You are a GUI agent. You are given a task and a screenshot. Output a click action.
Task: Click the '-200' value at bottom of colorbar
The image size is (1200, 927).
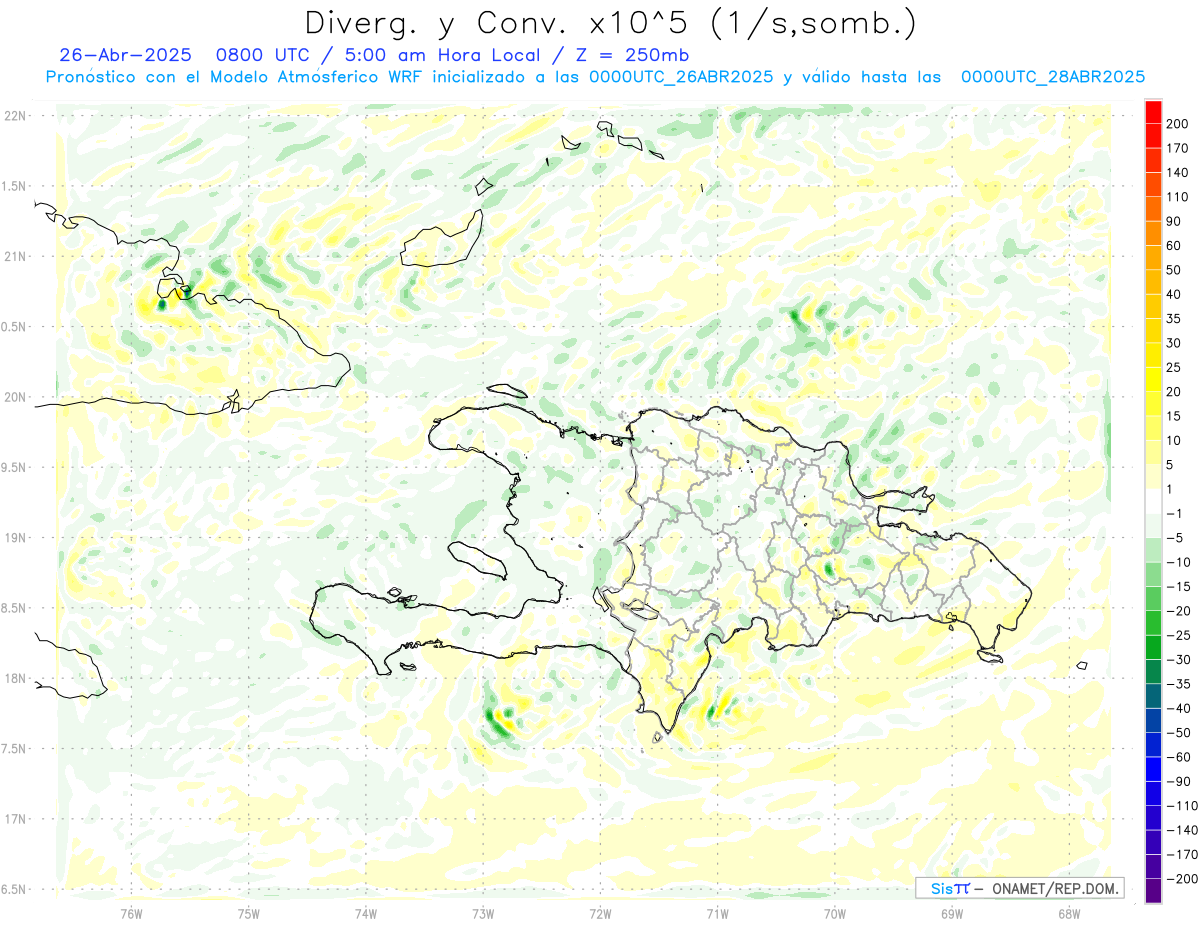1181,878
